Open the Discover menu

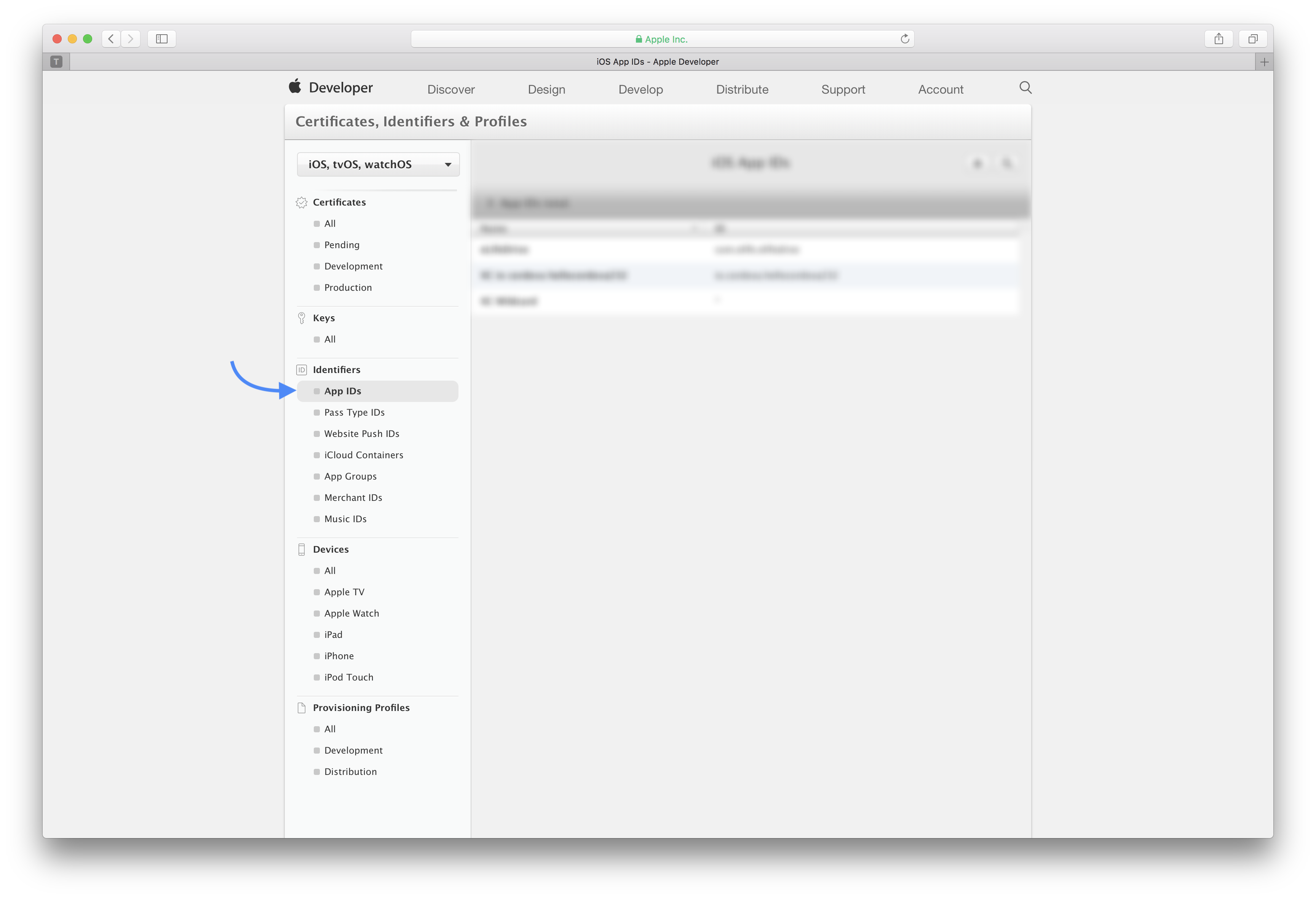click(x=451, y=89)
